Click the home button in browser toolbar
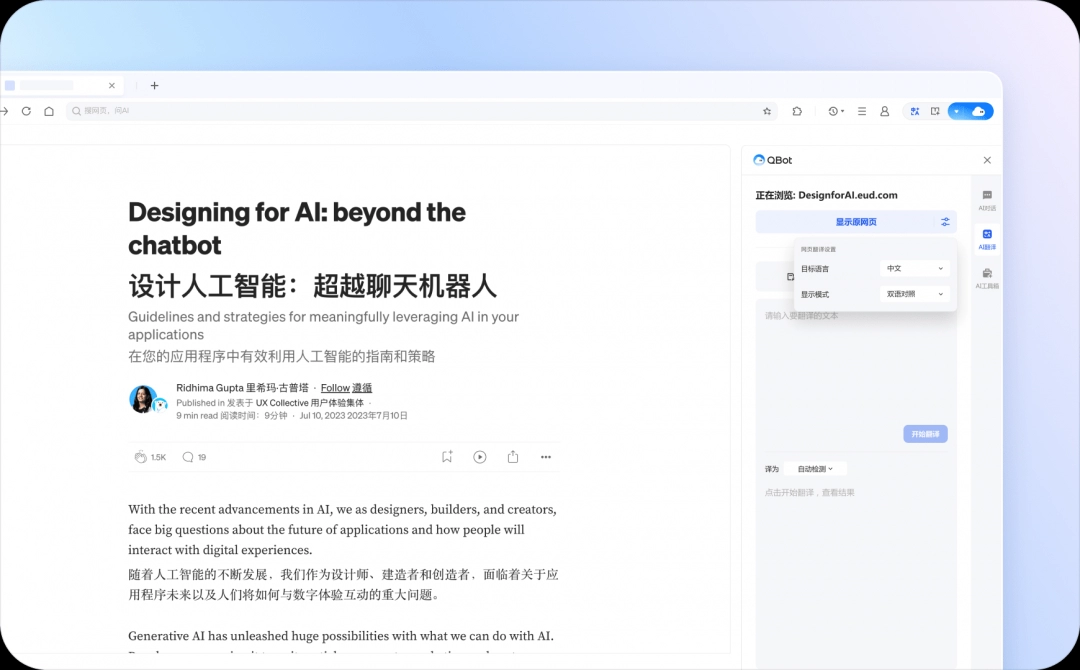Image resolution: width=1080 pixels, height=670 pixels. (x=48, y=111)
